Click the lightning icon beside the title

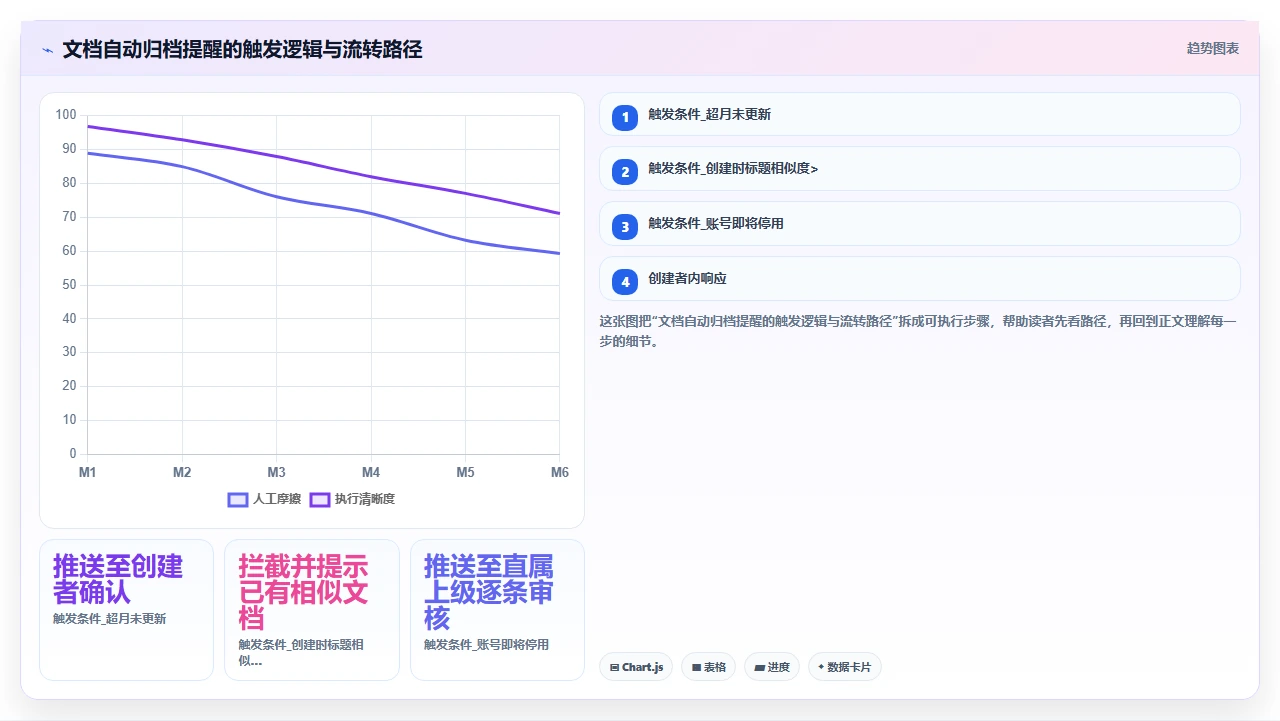pyautogui.click(x=47, y=50)
